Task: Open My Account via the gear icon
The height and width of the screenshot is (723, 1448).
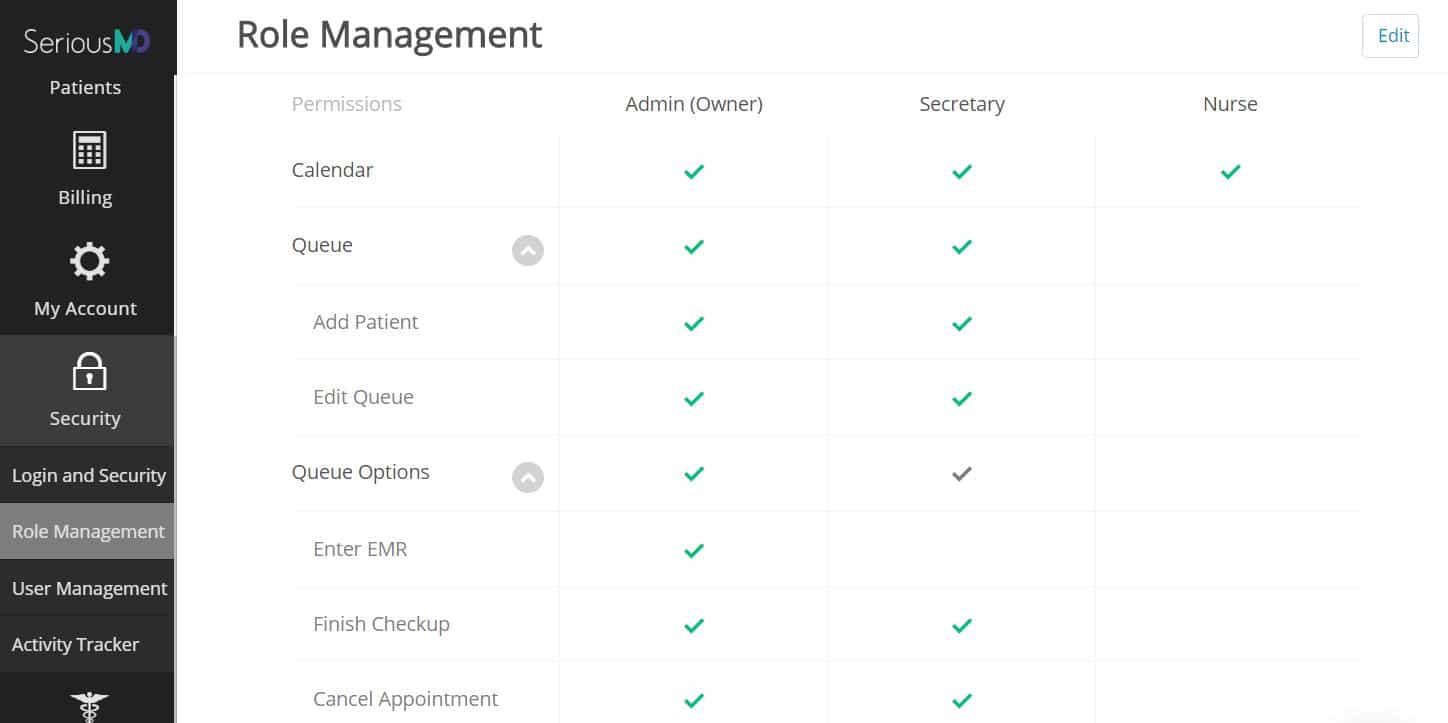Action: (x=89, y=261)
